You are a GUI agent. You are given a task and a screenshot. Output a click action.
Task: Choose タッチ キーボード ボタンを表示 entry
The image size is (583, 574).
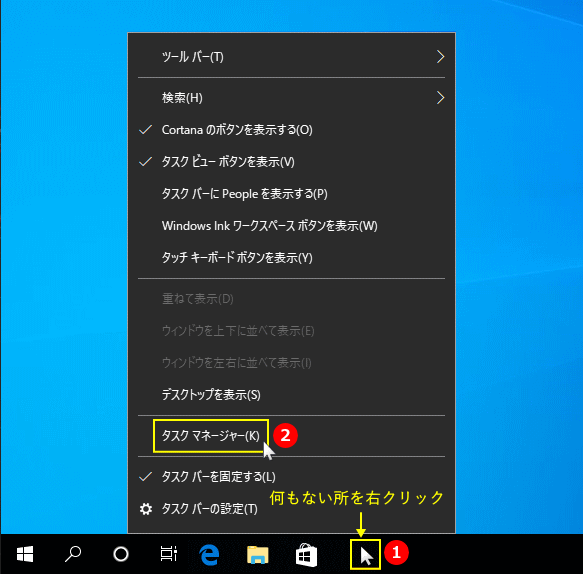point(292,258)
